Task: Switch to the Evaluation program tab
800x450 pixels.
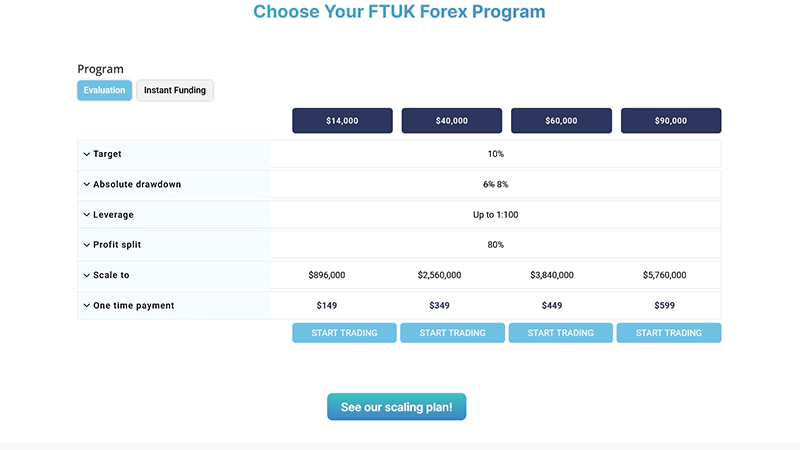Action: [x=104, y=90]
